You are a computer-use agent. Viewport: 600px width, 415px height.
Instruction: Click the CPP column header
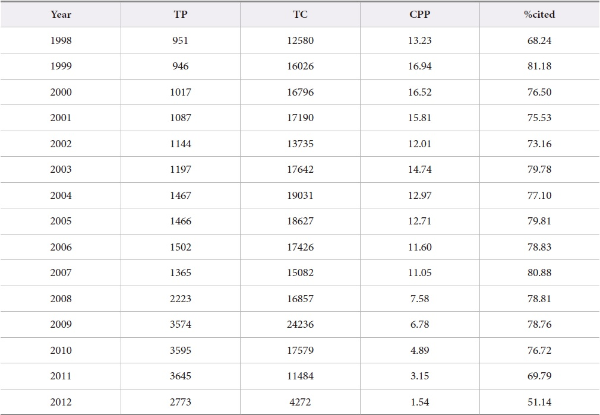(x=420, y=15)
